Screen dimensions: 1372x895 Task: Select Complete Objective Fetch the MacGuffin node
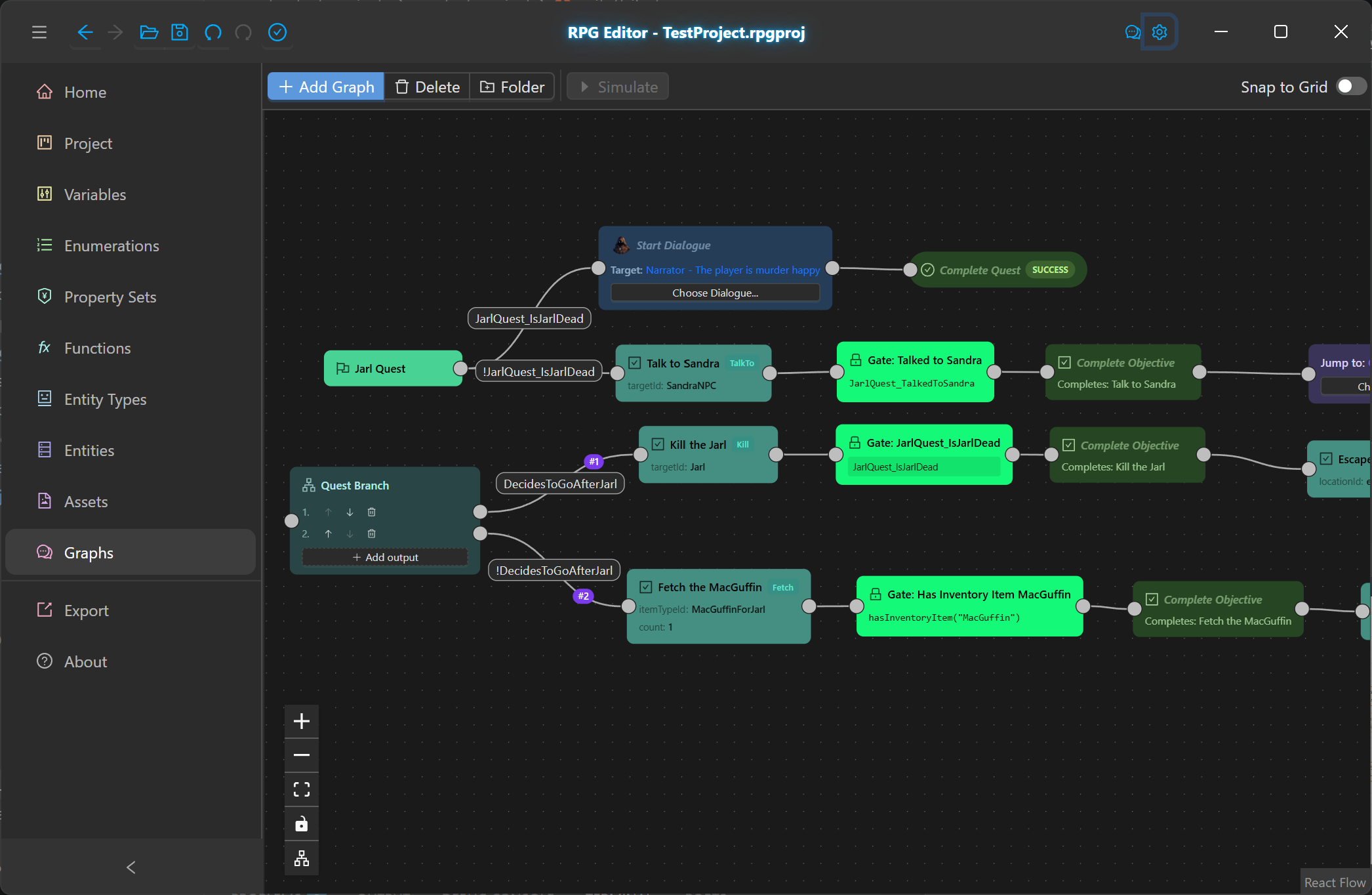click(1218, 609)
